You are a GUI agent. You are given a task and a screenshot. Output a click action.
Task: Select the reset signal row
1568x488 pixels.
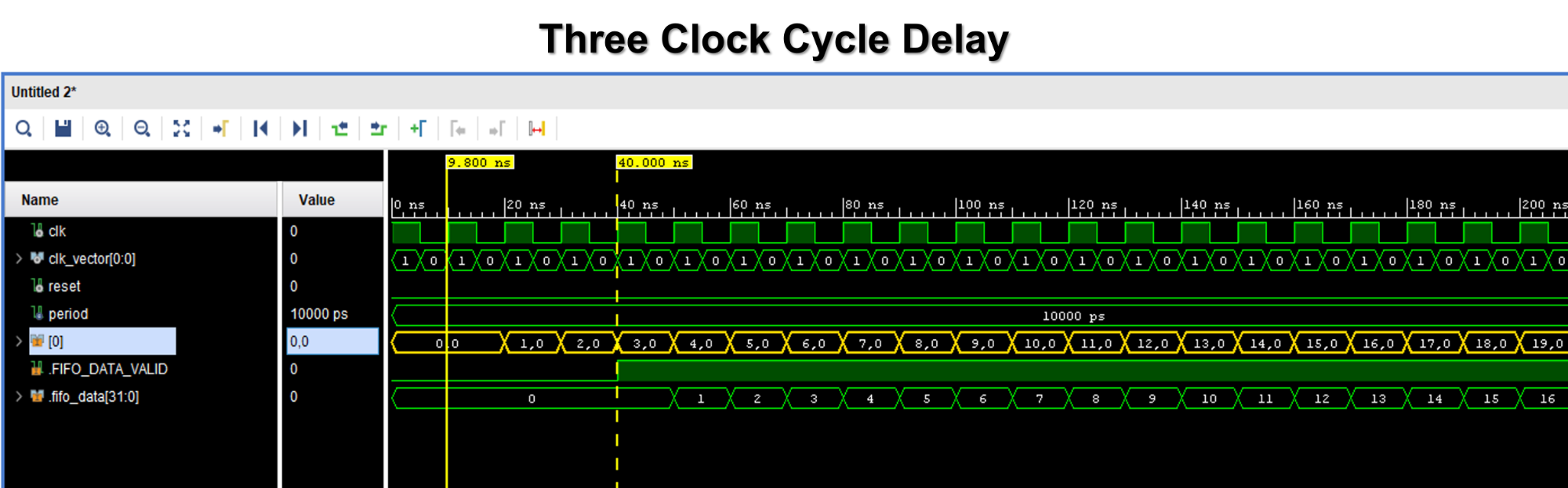coord(64,287)
